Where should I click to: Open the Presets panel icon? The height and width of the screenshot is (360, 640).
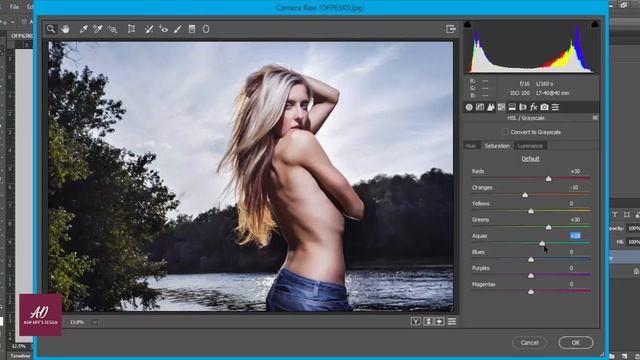555,107
